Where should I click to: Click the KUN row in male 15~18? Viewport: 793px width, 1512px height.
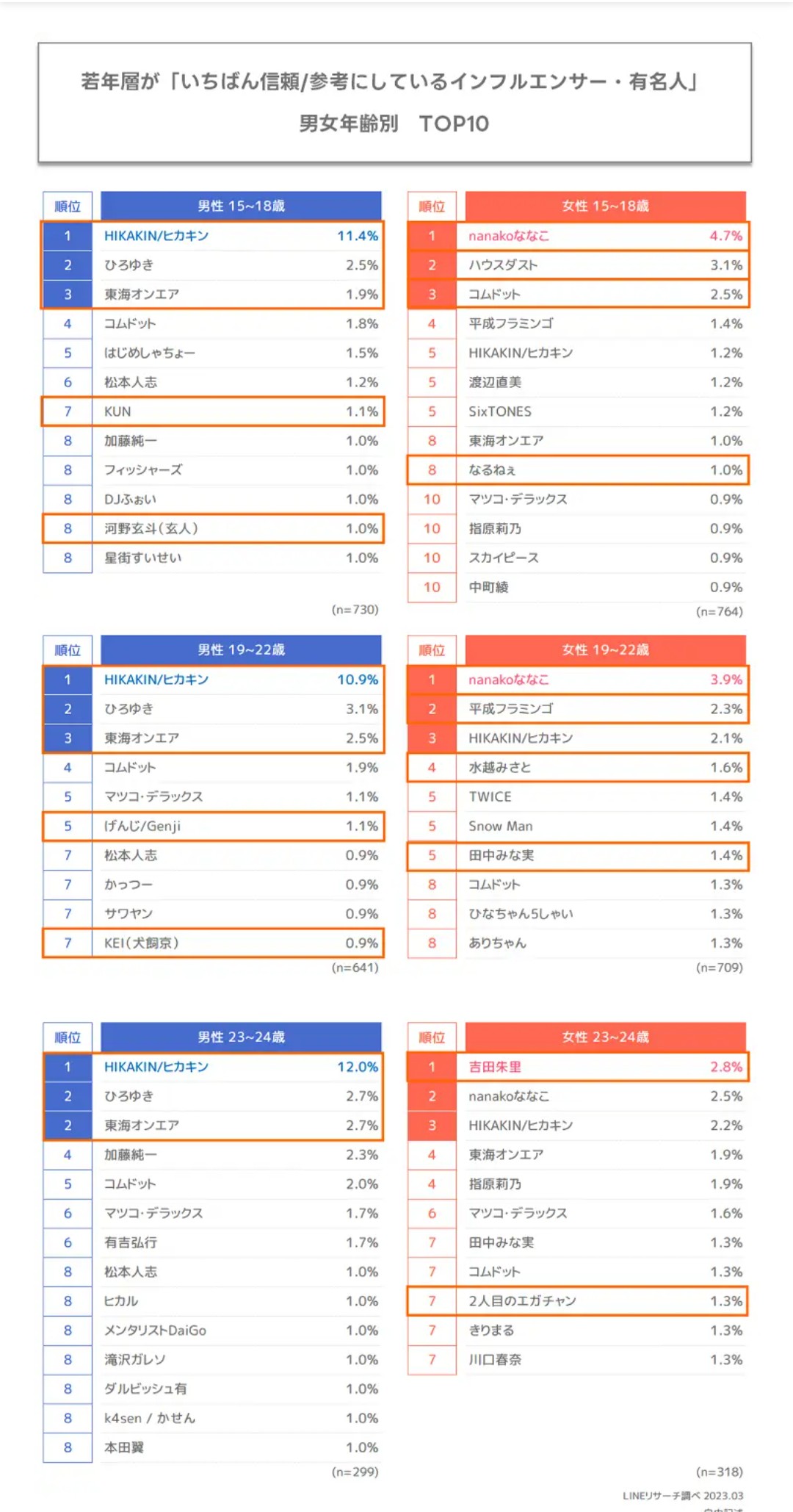point(213,411)
